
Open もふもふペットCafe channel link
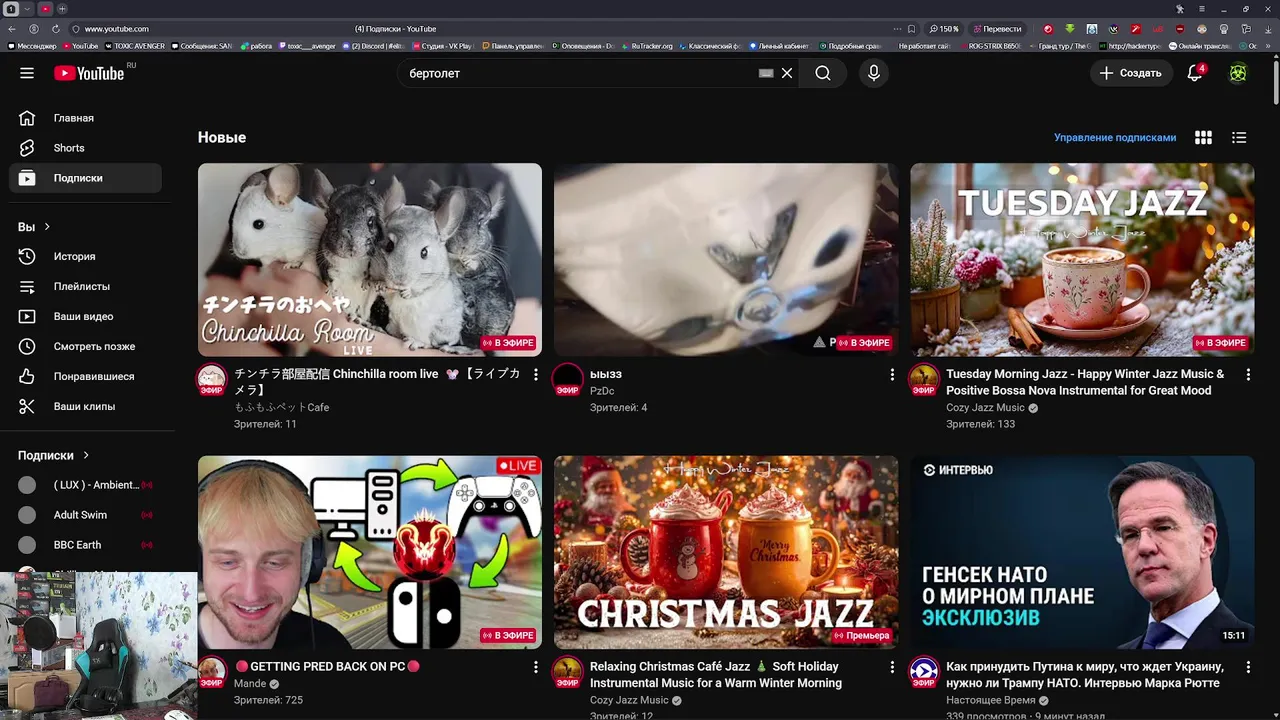coord(282,408)
